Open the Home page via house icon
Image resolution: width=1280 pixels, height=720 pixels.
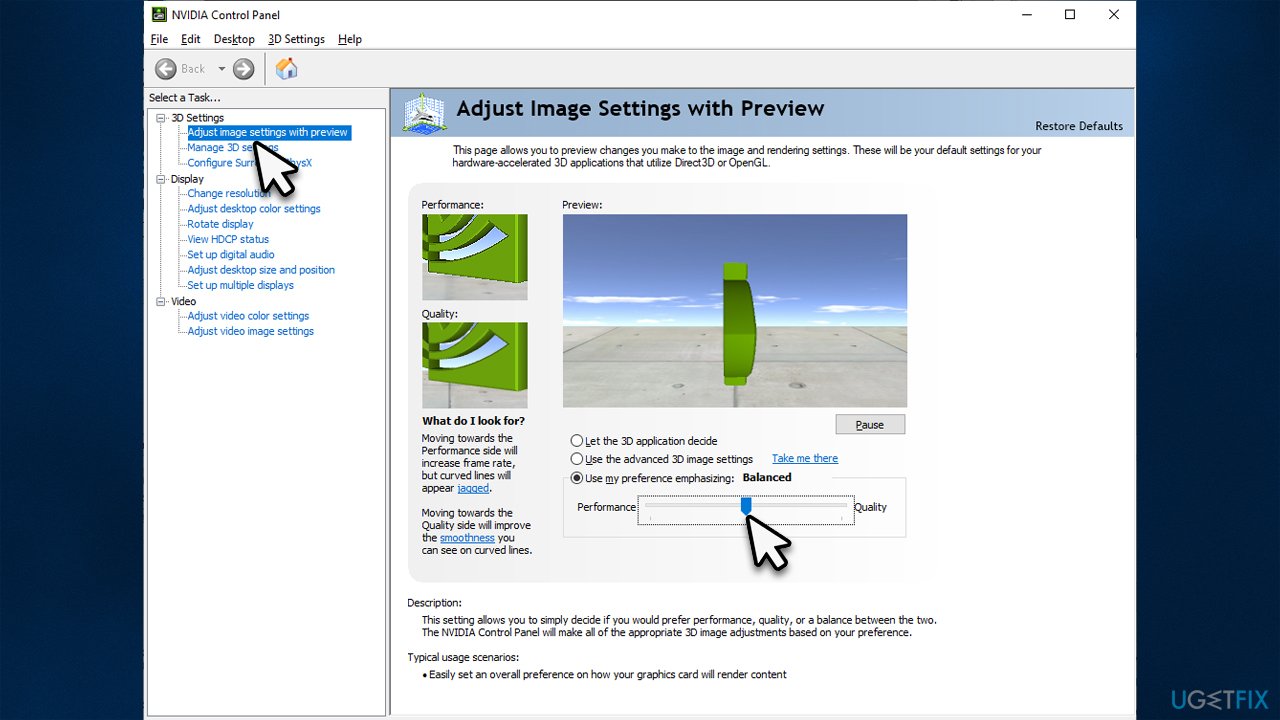286,68
